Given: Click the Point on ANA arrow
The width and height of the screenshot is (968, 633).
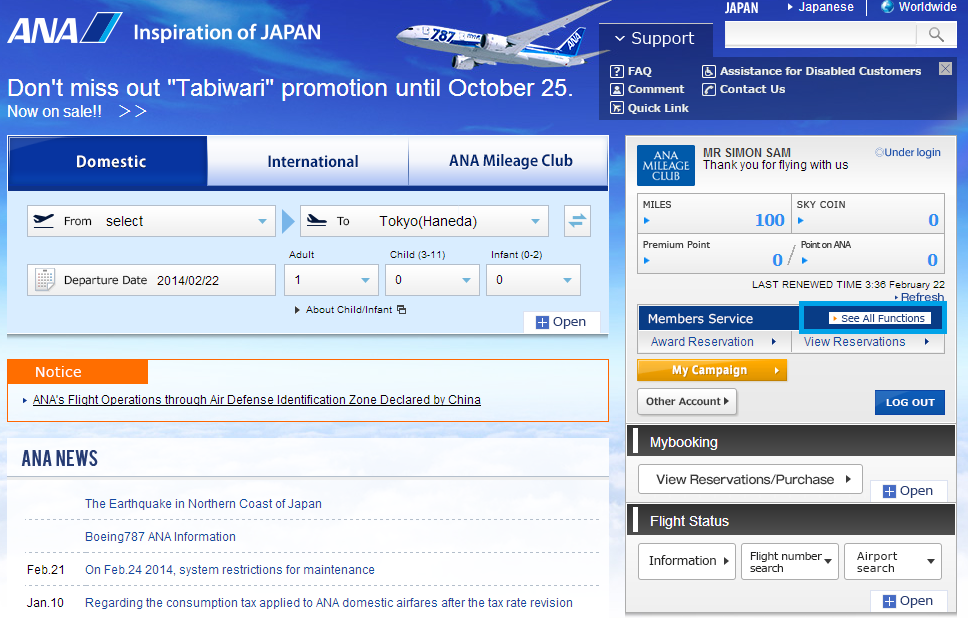Looking at the screenshot, I should click(804, 261).
